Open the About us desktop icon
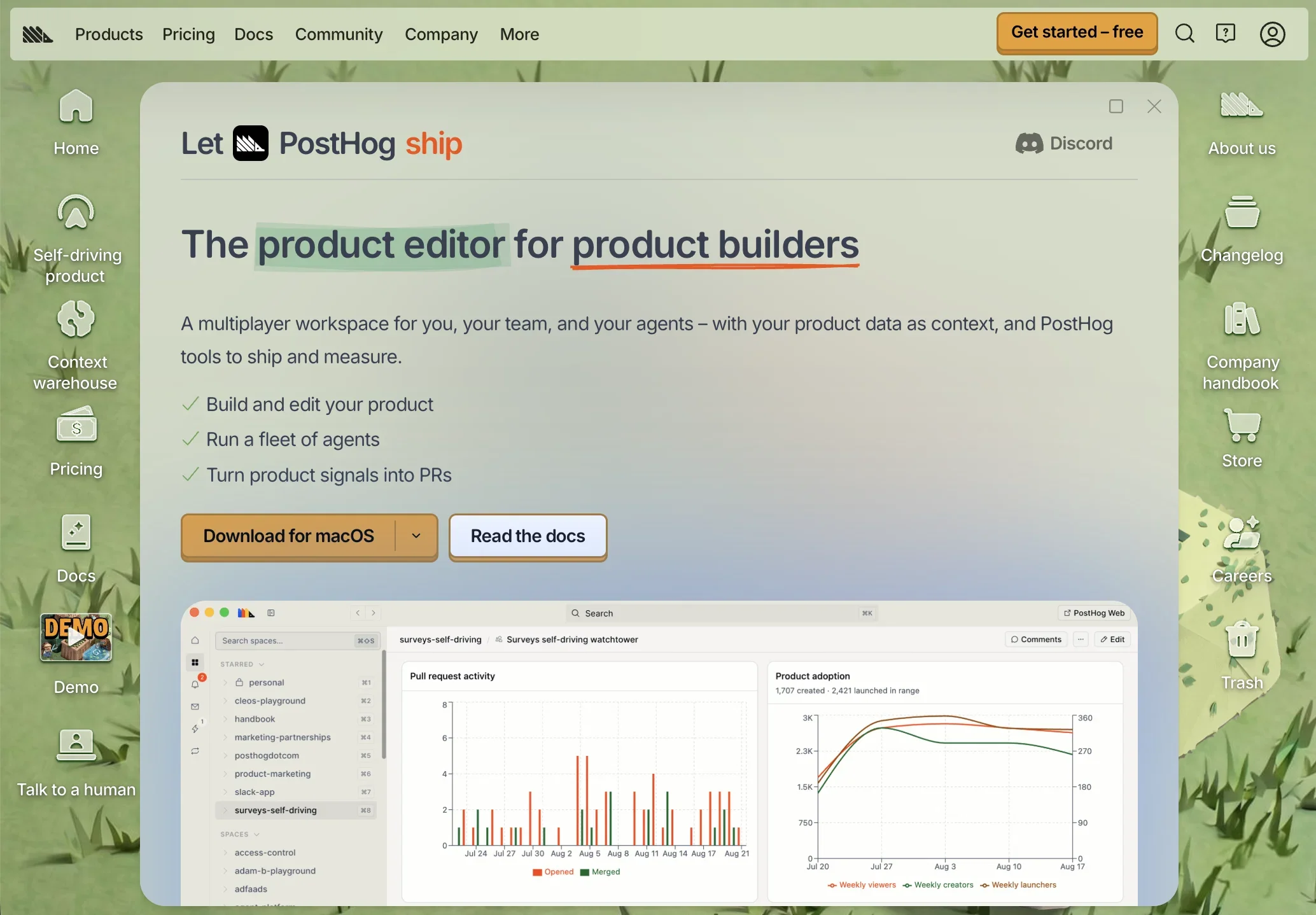Screen dimensions: 1316x915 1242,122
